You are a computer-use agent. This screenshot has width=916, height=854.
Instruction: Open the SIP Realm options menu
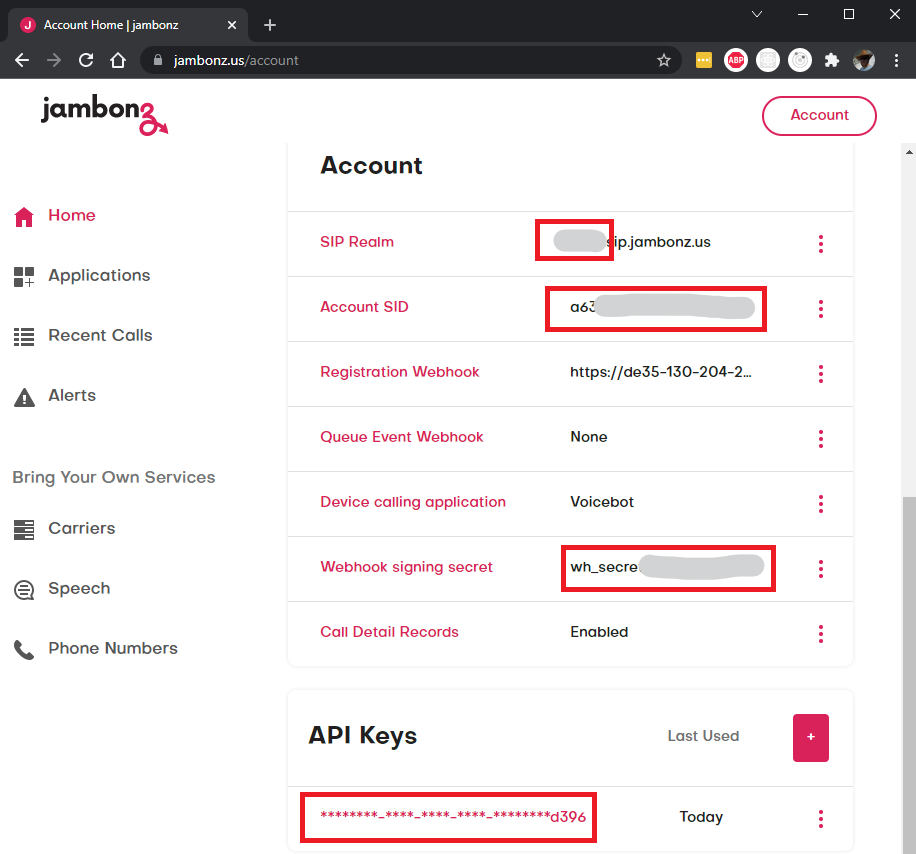coord(821,244)
